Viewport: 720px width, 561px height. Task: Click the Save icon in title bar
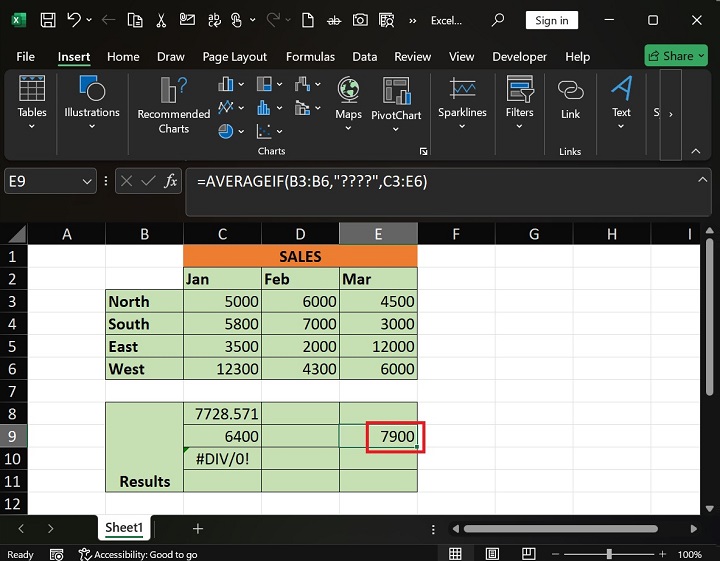pos(47,20)
